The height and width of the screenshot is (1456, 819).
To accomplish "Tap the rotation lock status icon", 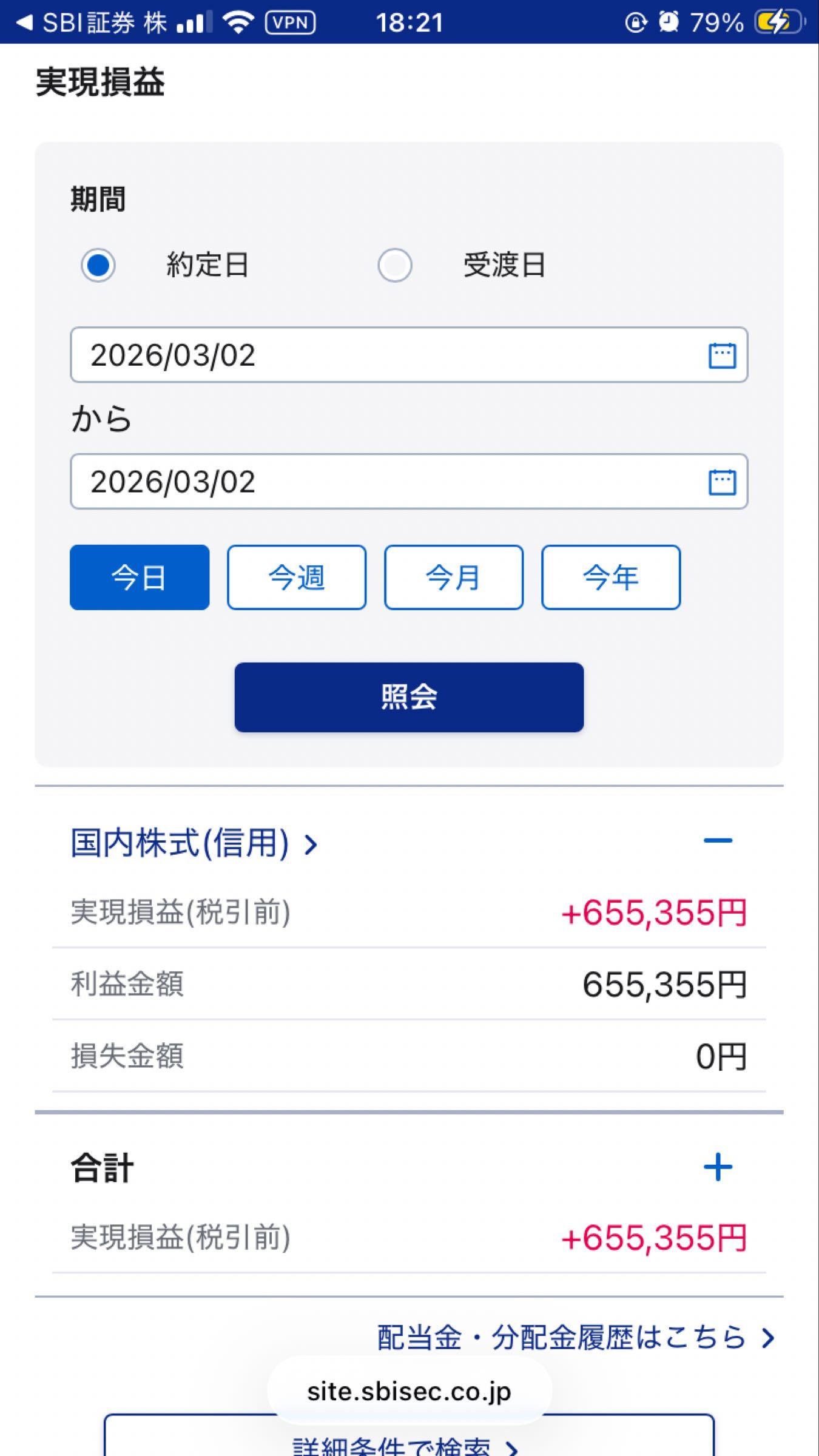I will point(636,23).
